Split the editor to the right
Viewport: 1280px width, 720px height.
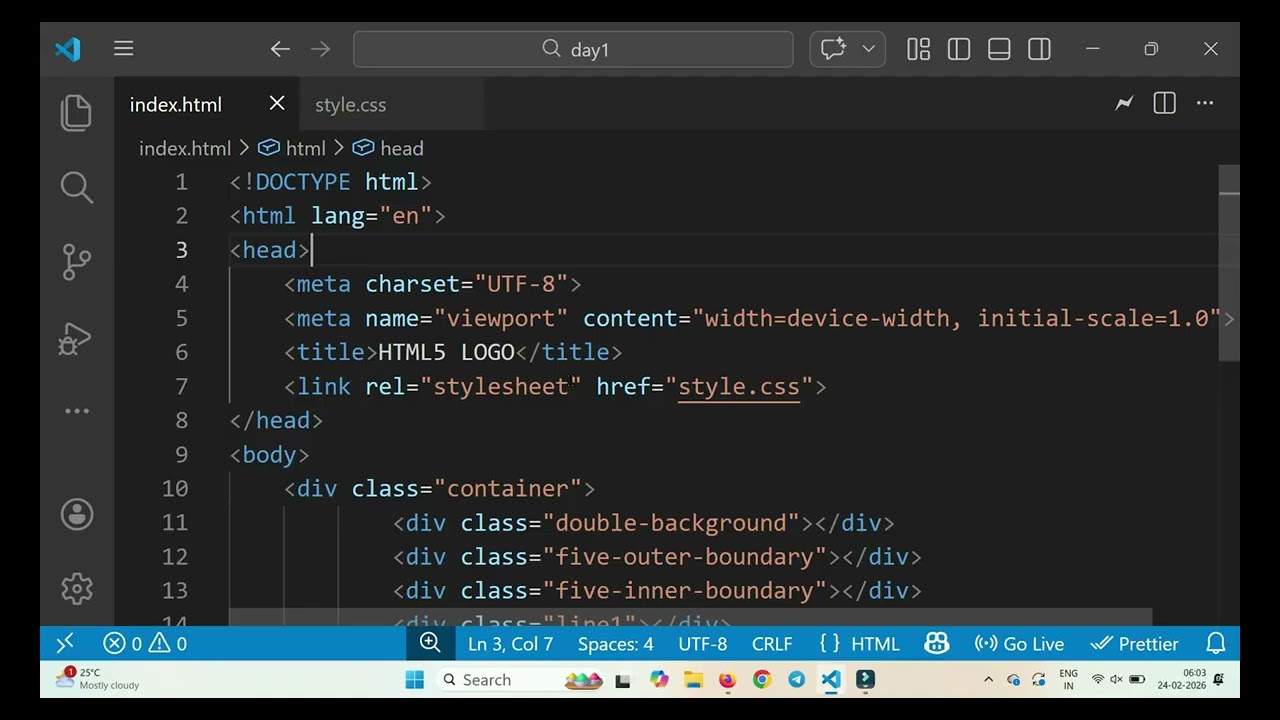pos(1164,103)
